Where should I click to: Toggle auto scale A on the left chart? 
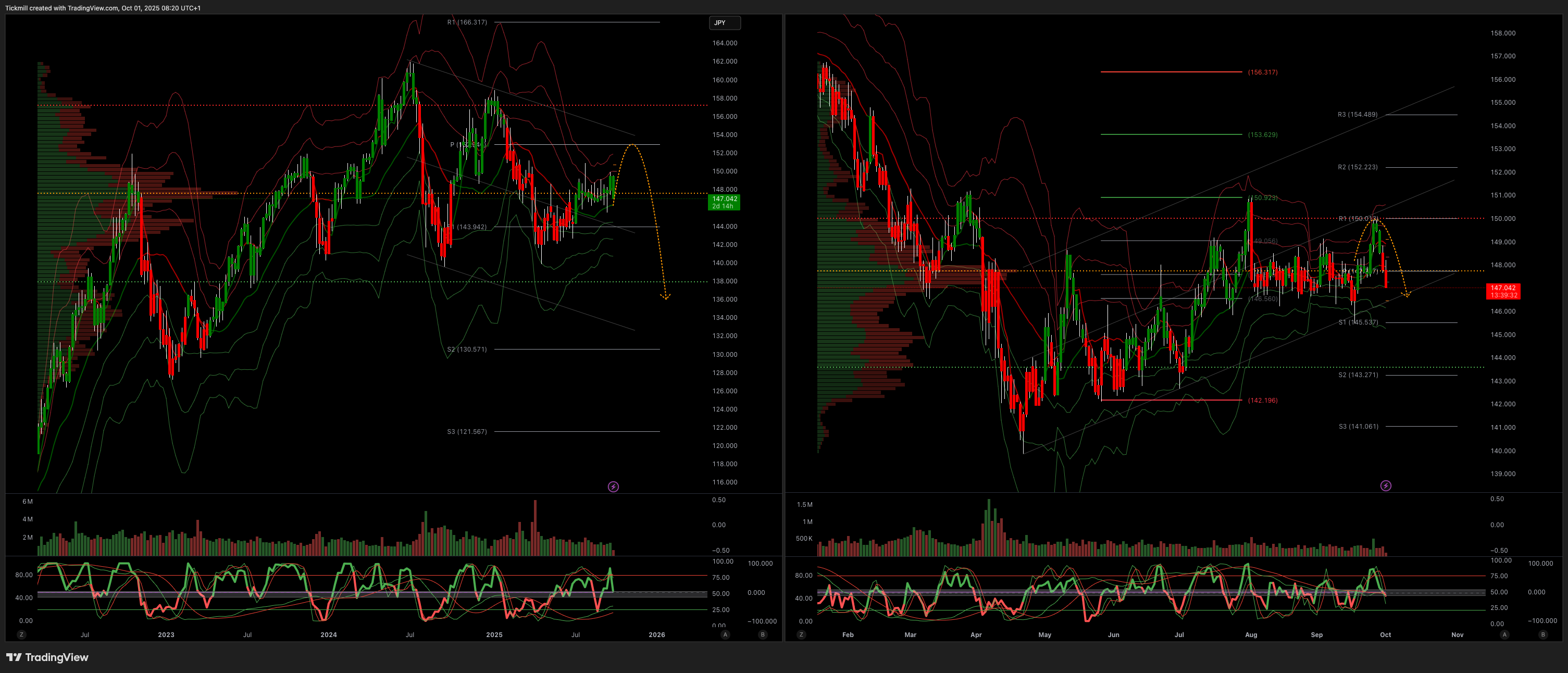click(725, 634)
